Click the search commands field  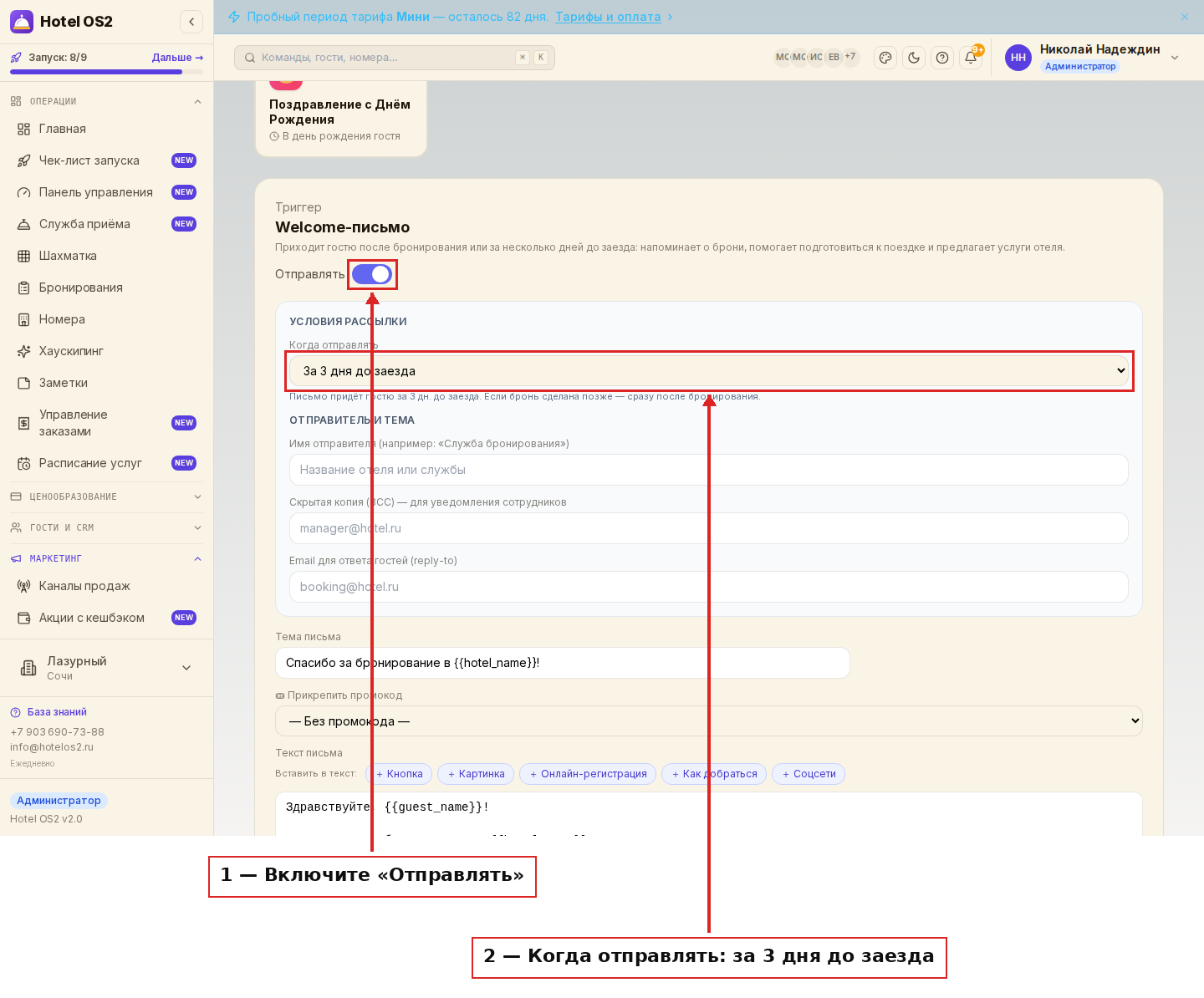tap(395, 58)
